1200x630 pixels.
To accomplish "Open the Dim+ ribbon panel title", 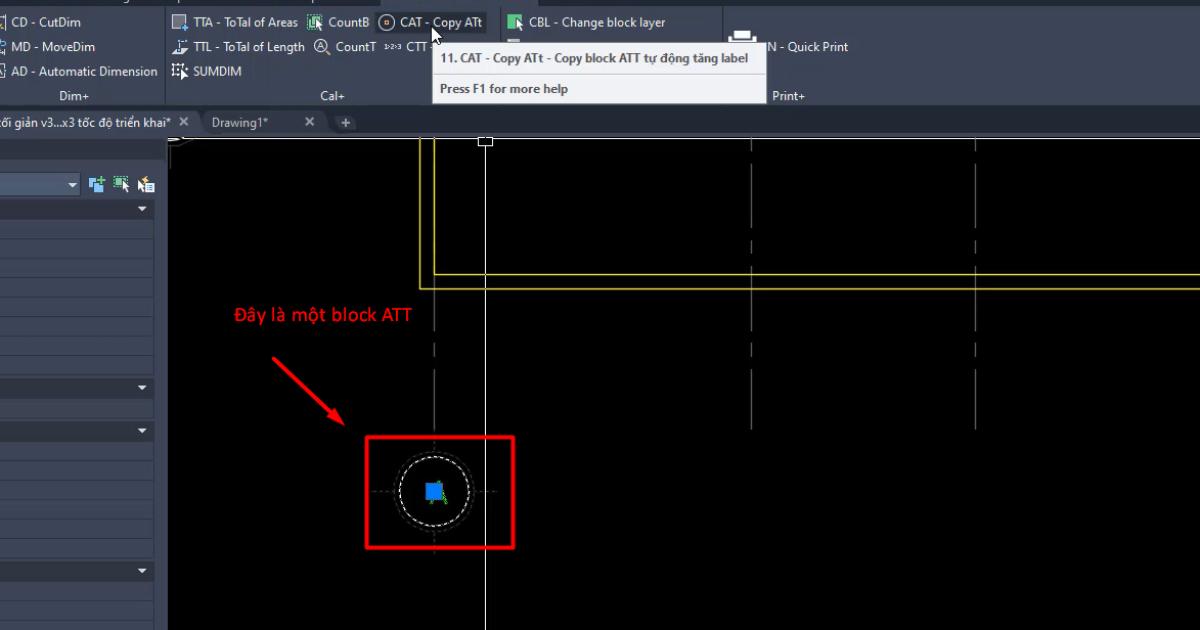I will pos(74,96).
